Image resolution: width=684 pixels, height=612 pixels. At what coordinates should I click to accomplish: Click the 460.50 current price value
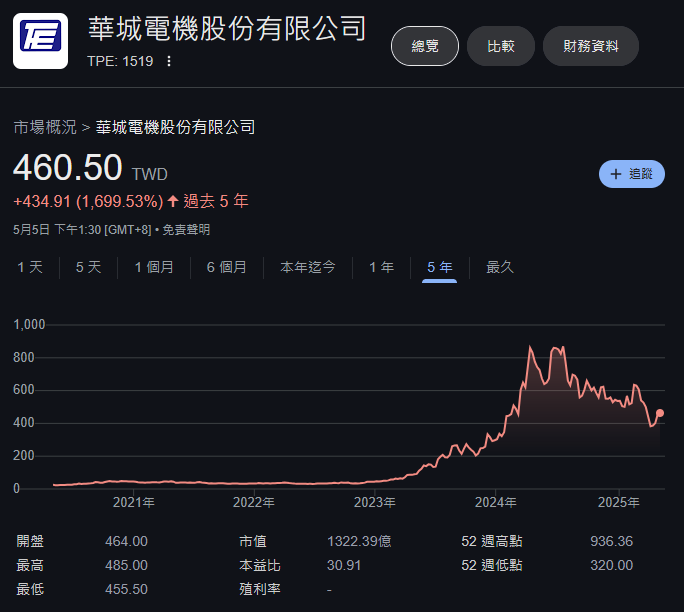[x=68, y=167]
